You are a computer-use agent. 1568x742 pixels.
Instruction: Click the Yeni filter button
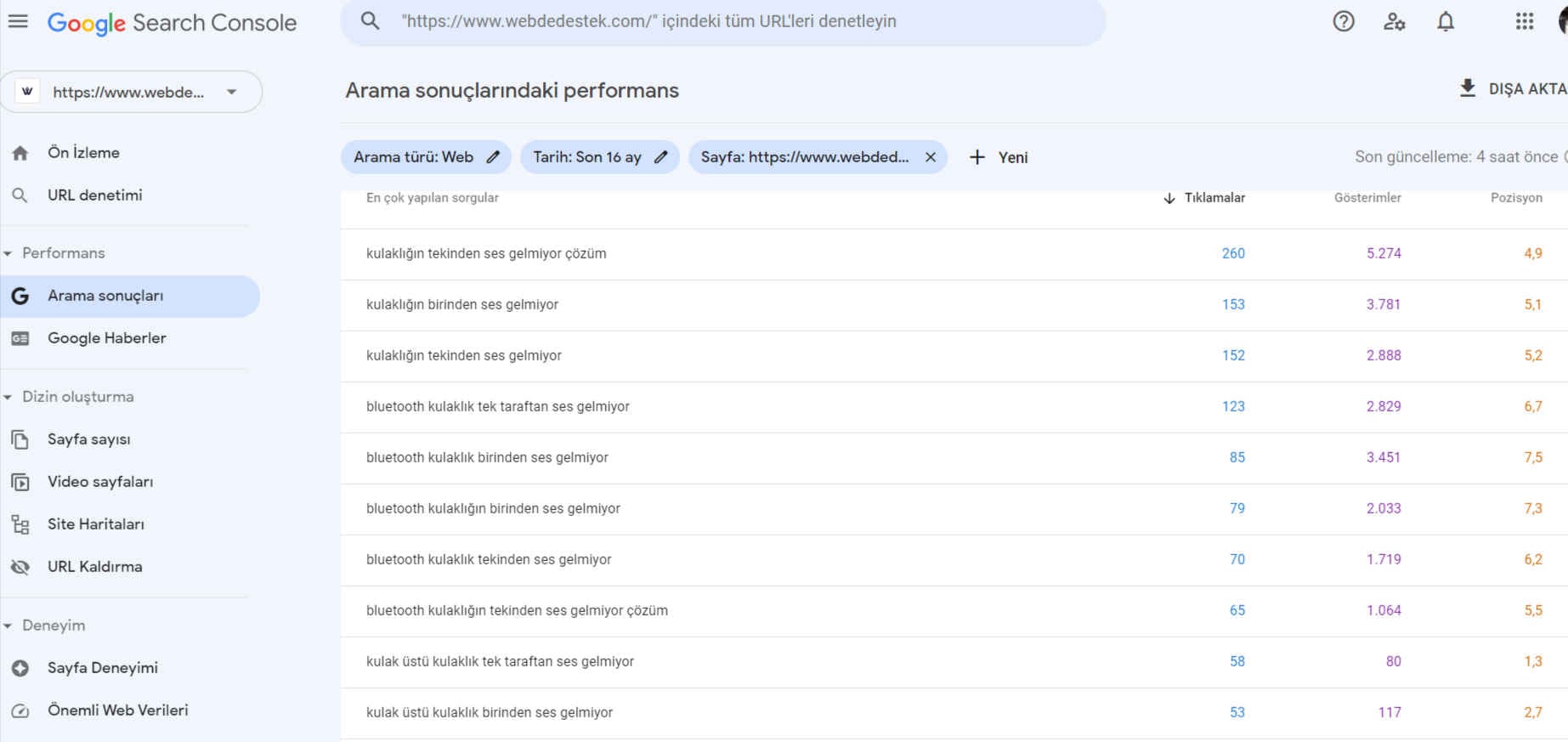click(x=999, y=157)
